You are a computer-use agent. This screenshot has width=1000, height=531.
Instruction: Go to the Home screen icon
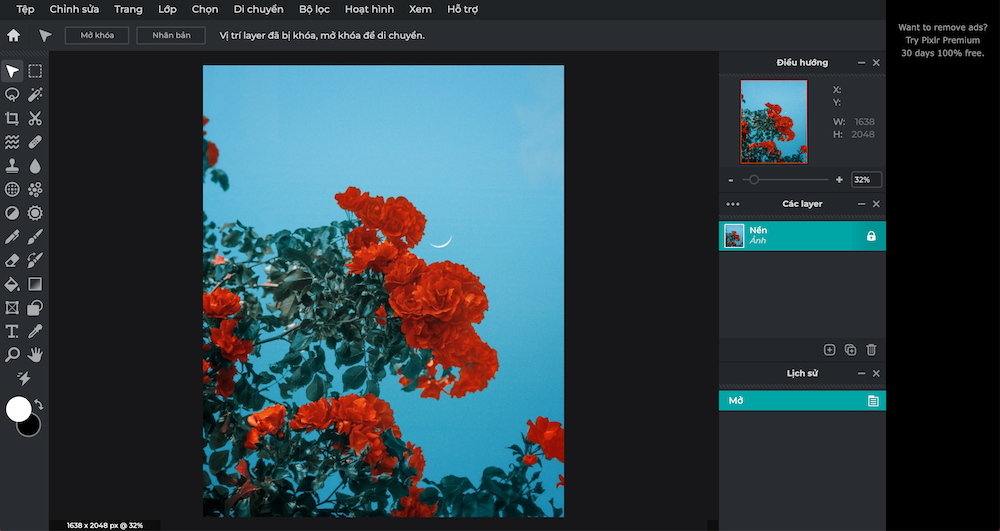(x=13, y=36)
